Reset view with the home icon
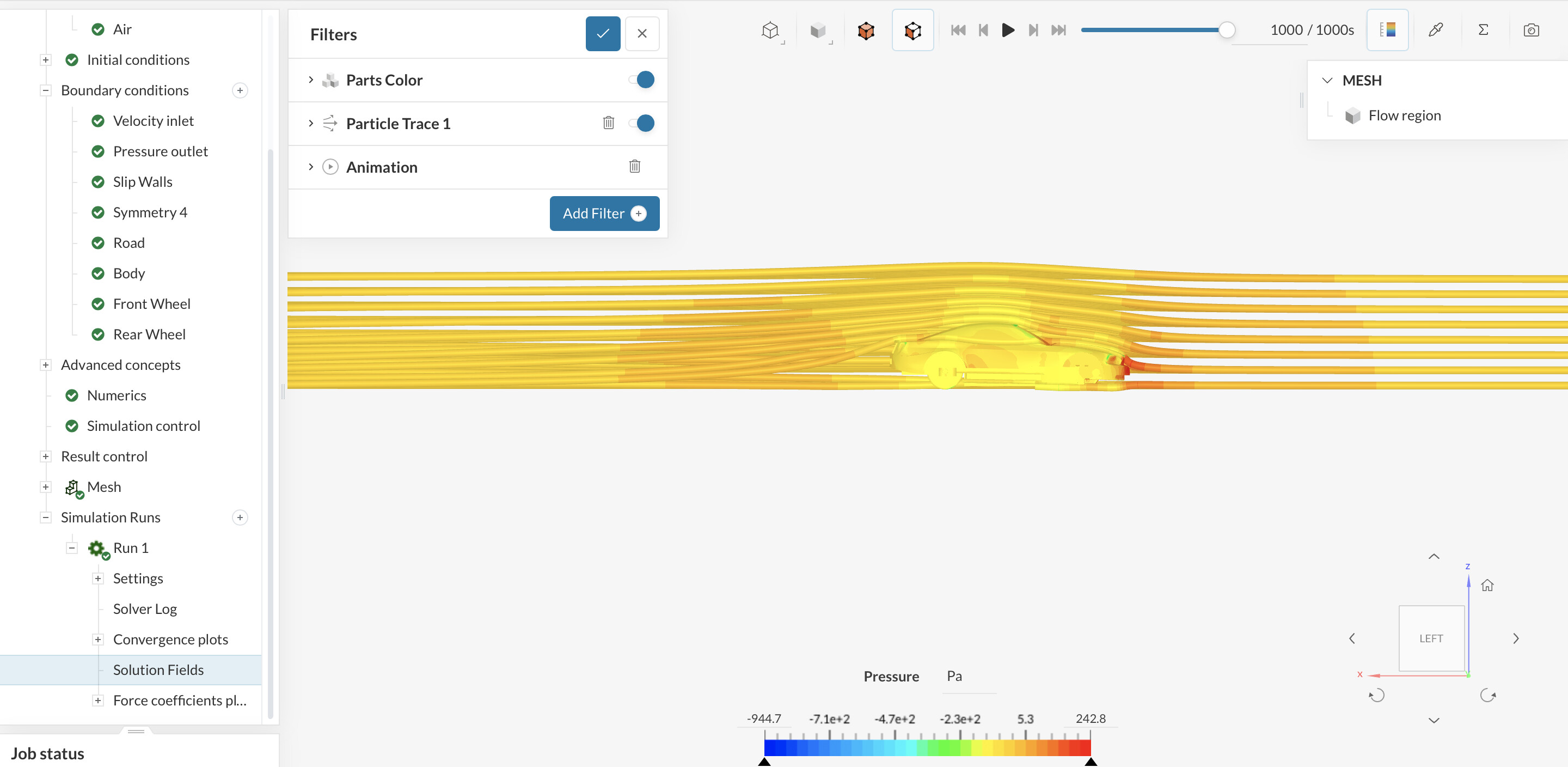Image resolution: width=1568 pixels, height=767 pixels. (1487, 586)
